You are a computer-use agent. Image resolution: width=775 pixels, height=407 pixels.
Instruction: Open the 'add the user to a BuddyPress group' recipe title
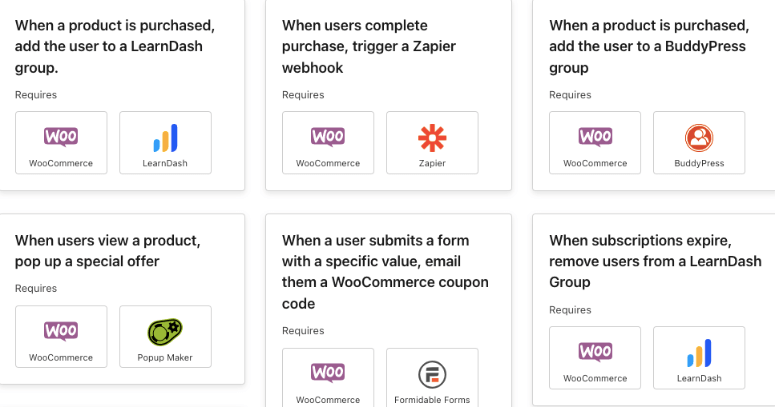pyautogui.click(x=649, y=46)
